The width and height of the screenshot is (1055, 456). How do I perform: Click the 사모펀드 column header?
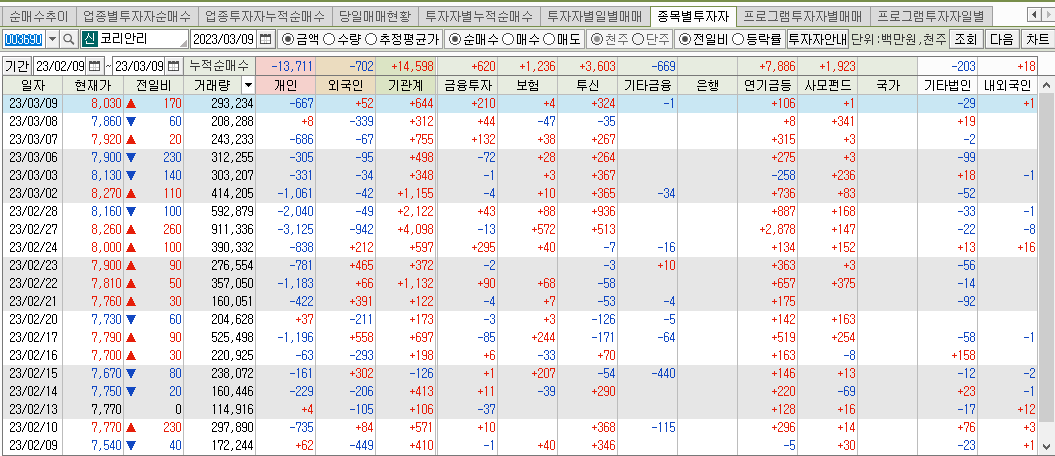click(828, 86)
